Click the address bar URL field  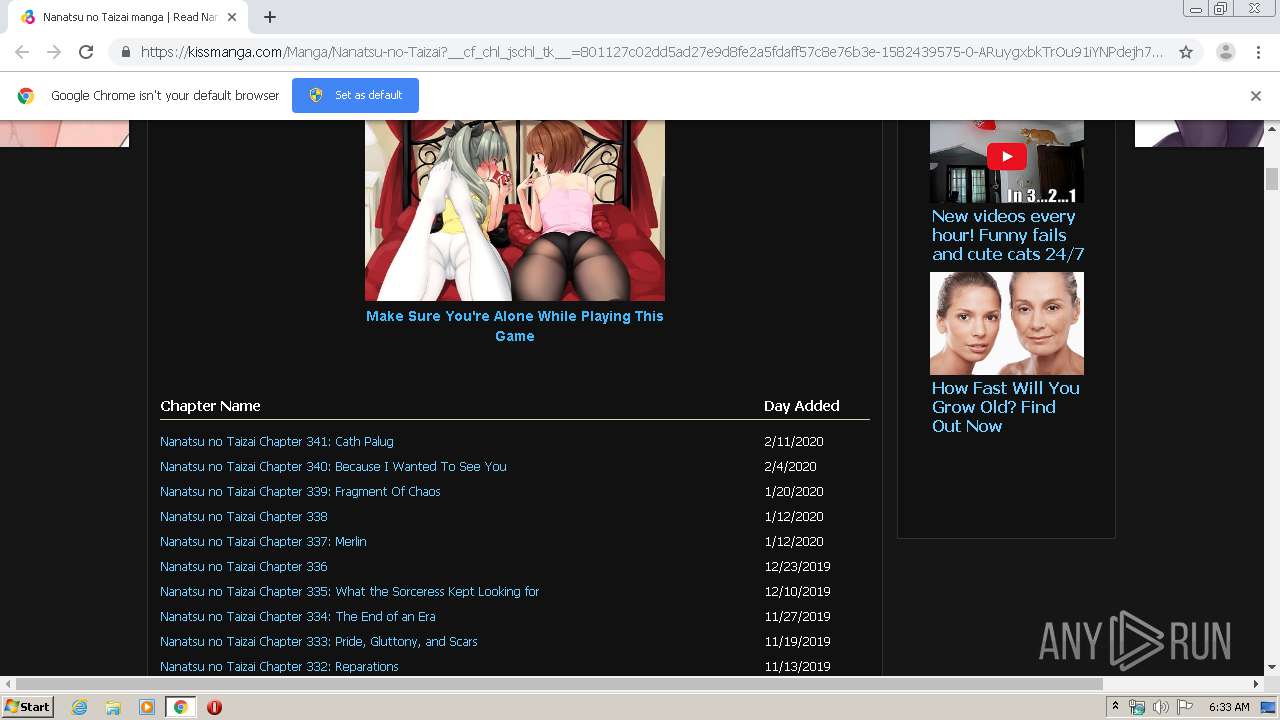[x=652, y=52]
